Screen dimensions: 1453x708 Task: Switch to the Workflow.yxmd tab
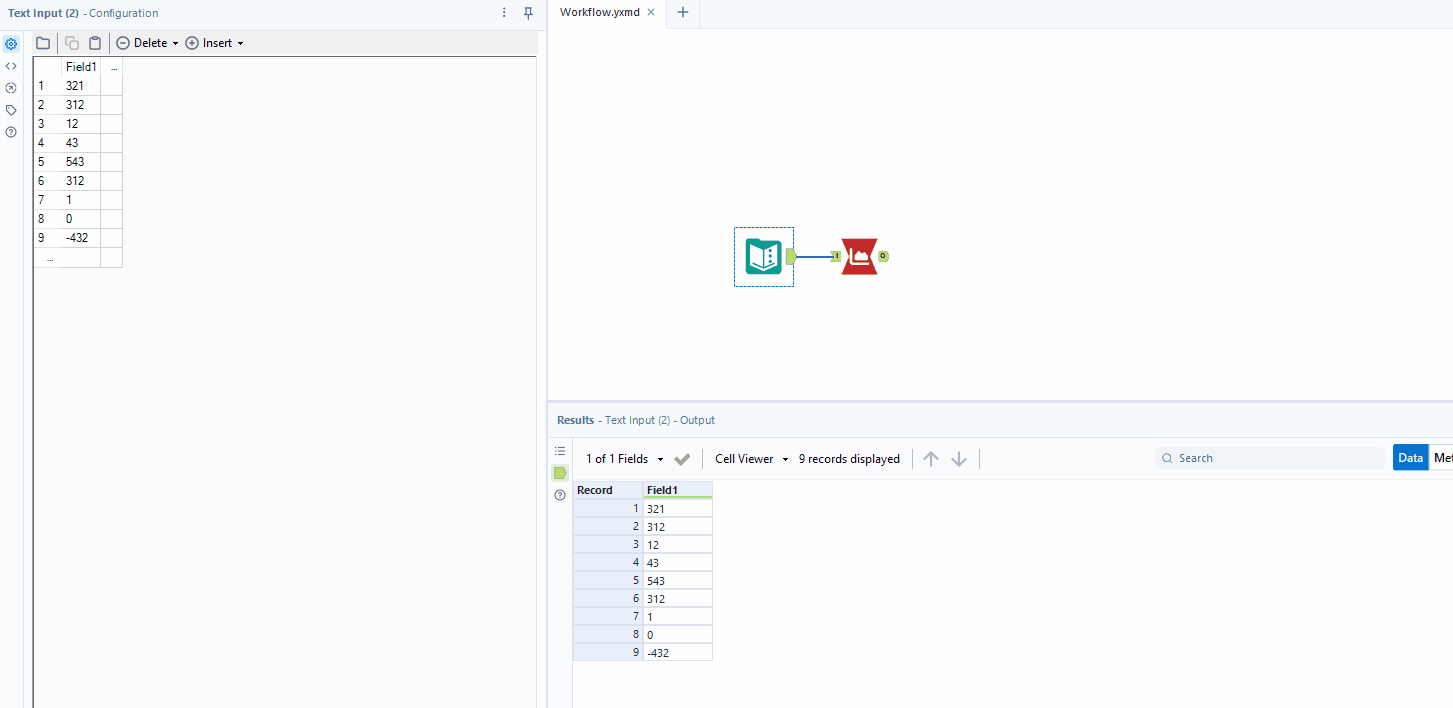click(602, 14)
